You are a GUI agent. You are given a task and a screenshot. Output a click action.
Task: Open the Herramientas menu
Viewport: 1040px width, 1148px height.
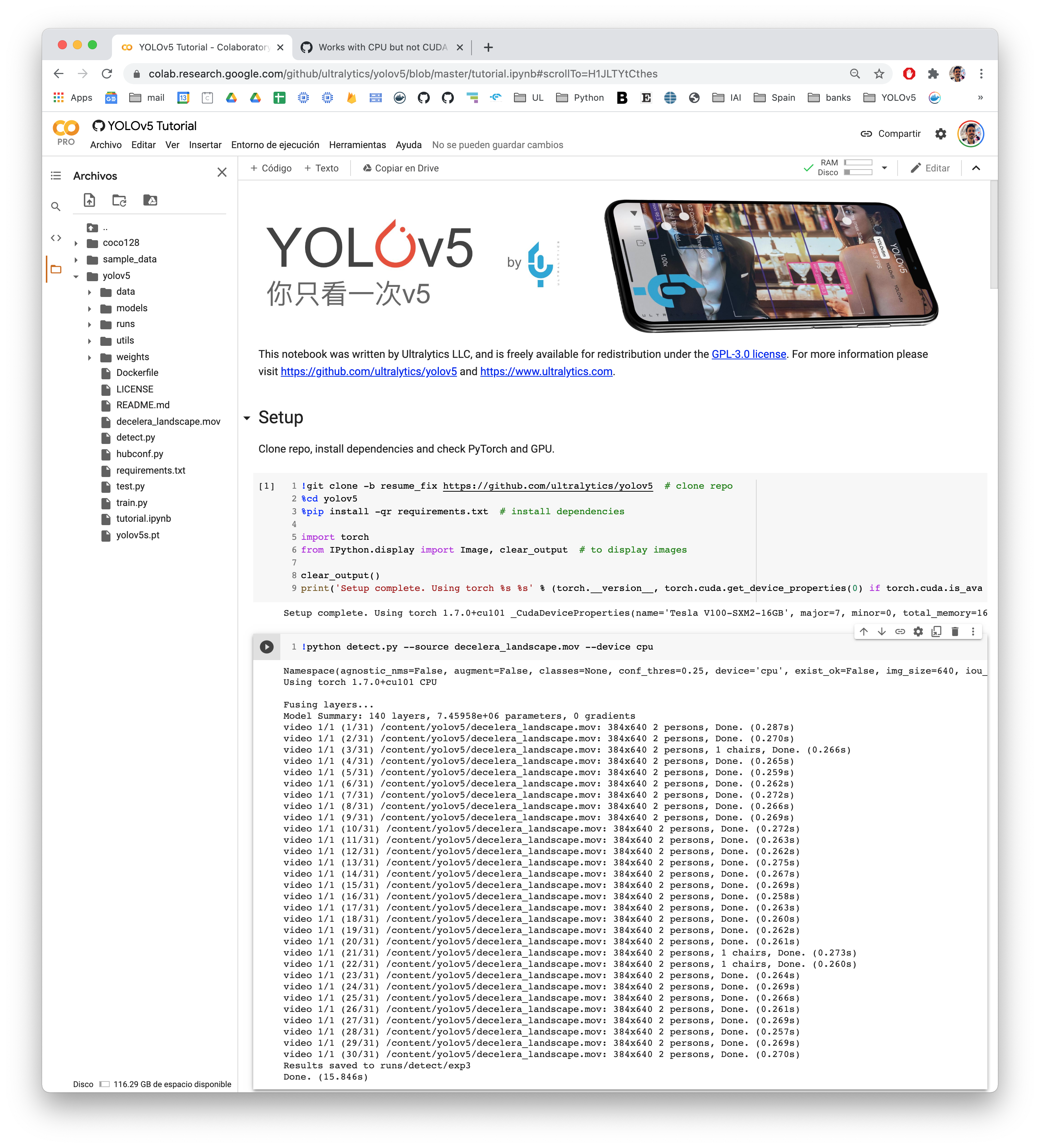(357, 145)
